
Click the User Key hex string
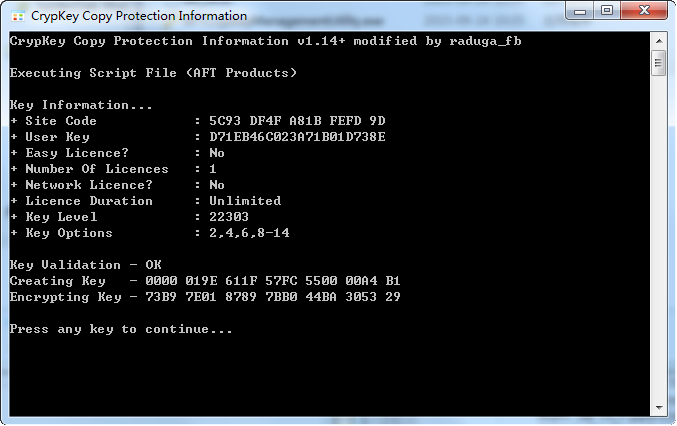tap(297, 137)
